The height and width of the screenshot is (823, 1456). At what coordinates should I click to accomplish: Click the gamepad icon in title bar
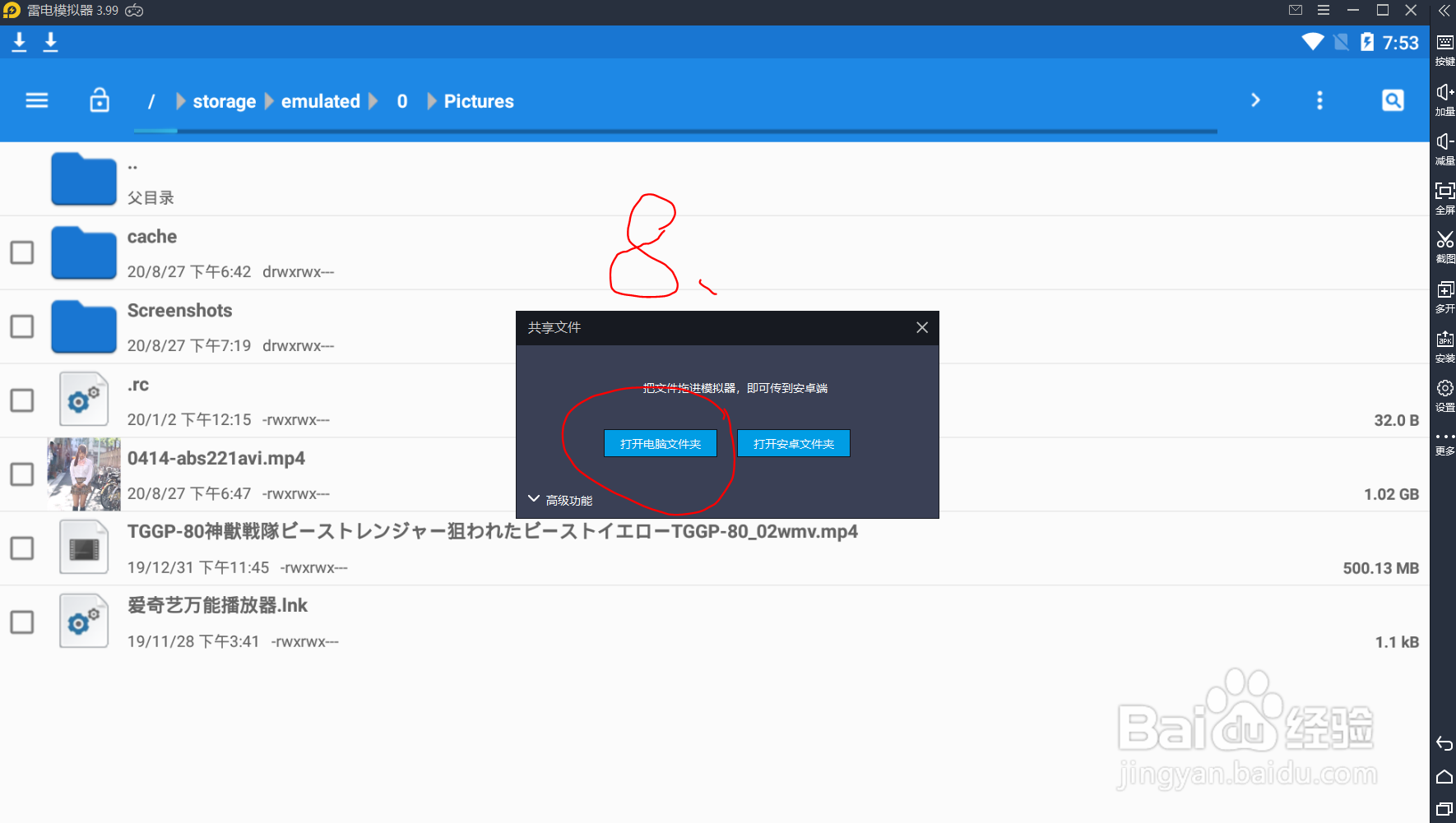[134, 11]
